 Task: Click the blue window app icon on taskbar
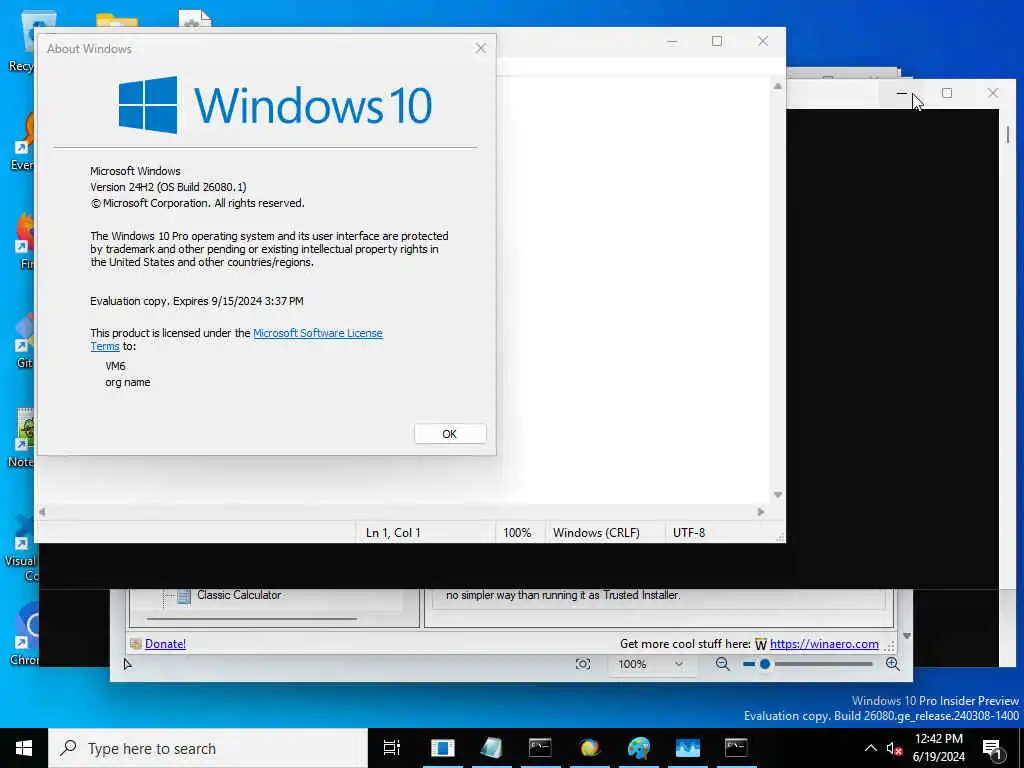point(442,748)
